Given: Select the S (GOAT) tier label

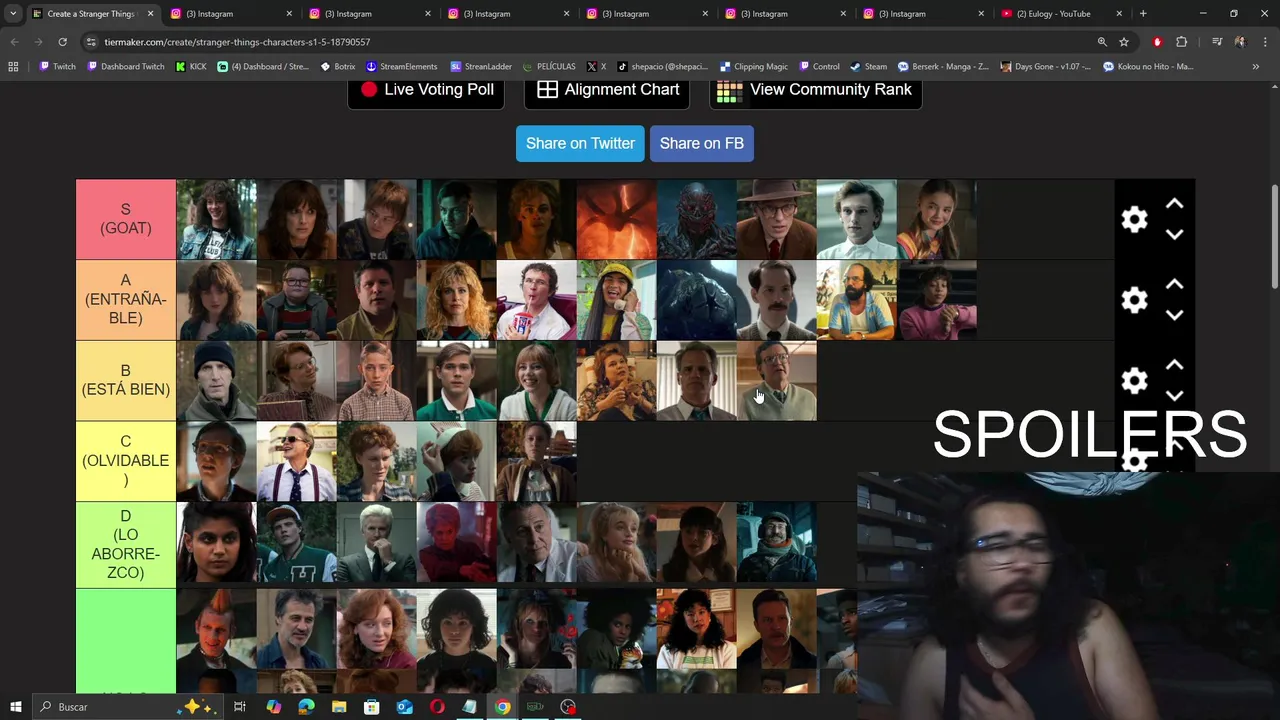Looking at the screenshot, I should pos(126,219).
